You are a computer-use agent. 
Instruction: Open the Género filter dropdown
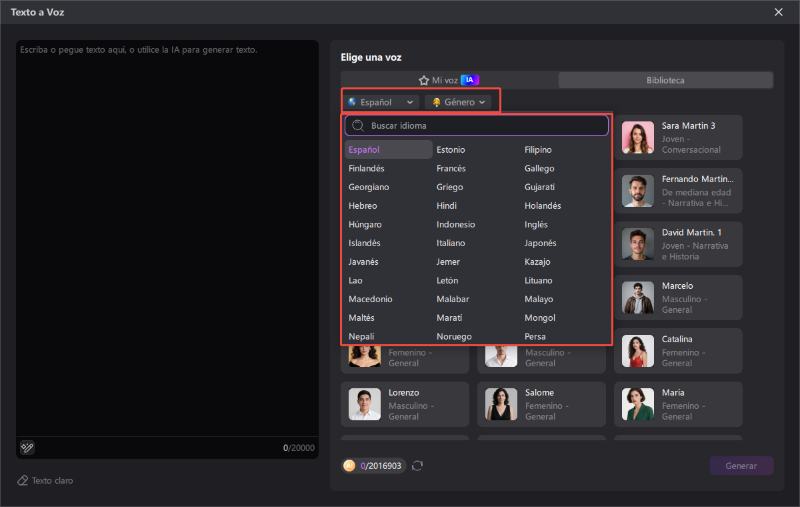coord(458,102)
